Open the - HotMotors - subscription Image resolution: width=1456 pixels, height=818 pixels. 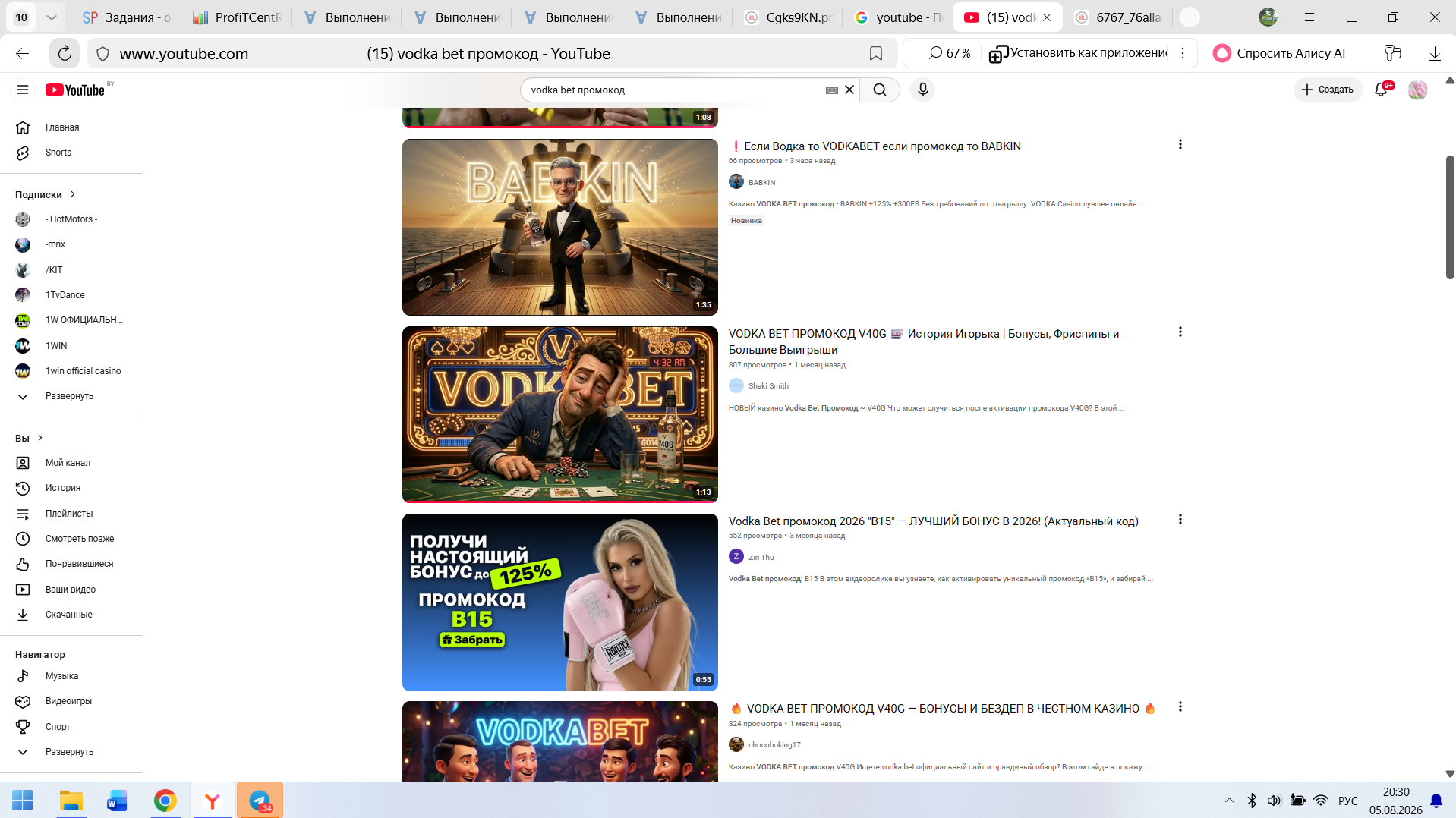click(71, 219)
